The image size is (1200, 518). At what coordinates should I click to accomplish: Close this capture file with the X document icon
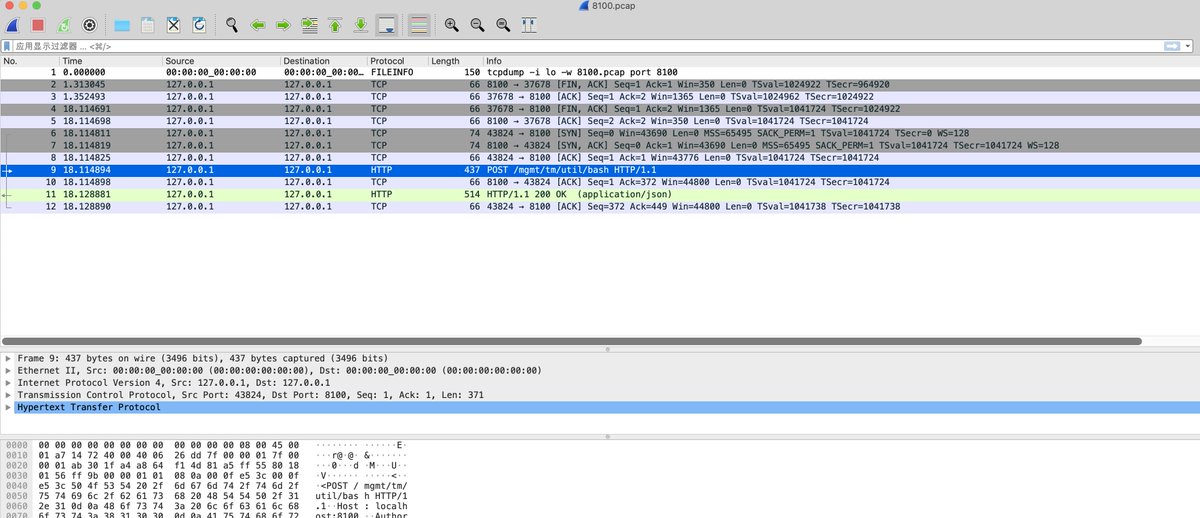[173, 24]
